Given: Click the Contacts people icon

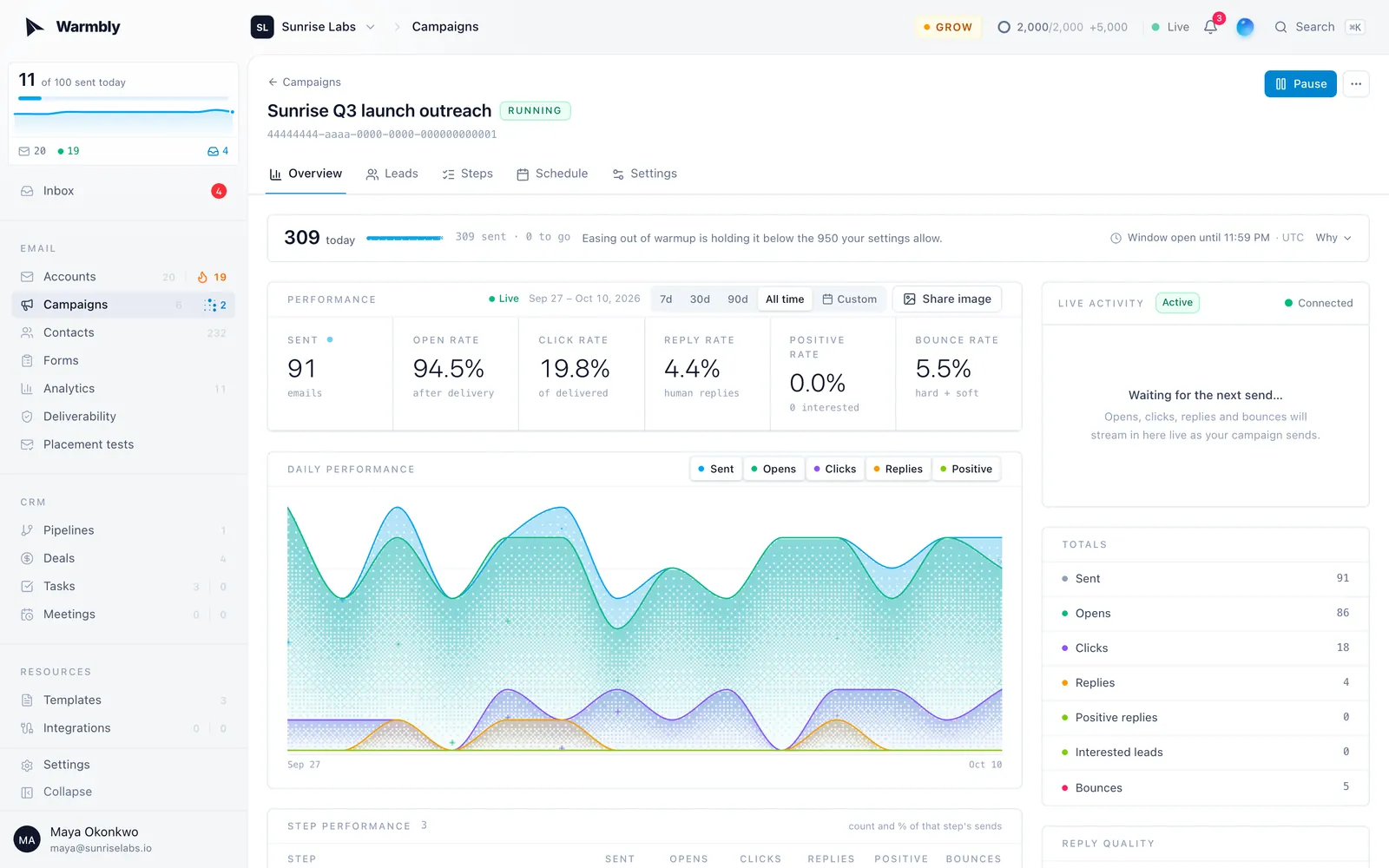Looking at the screenshot, I should [x=27, y=332].
